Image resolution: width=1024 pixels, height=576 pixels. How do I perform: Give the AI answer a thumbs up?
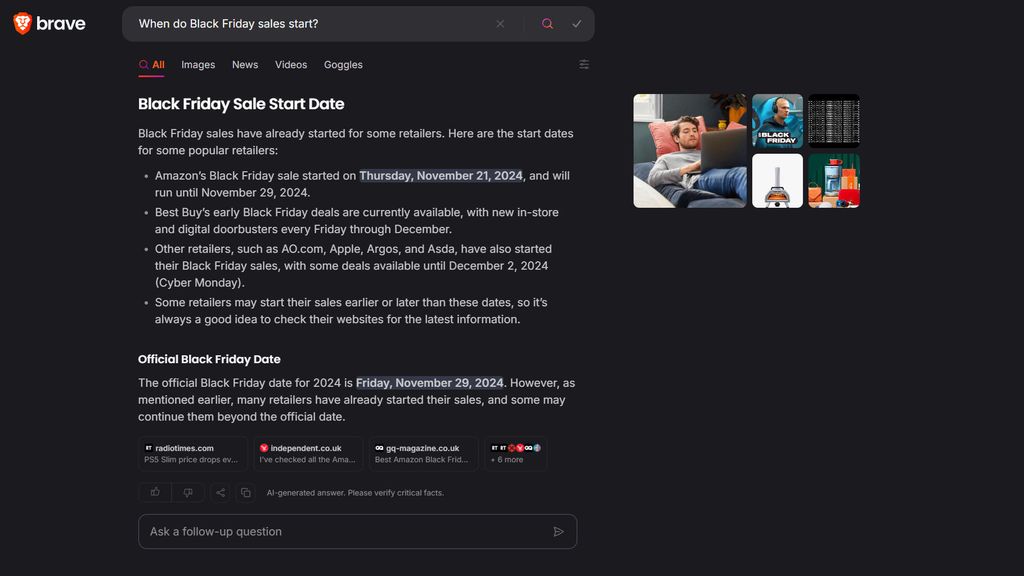[154, 492]
